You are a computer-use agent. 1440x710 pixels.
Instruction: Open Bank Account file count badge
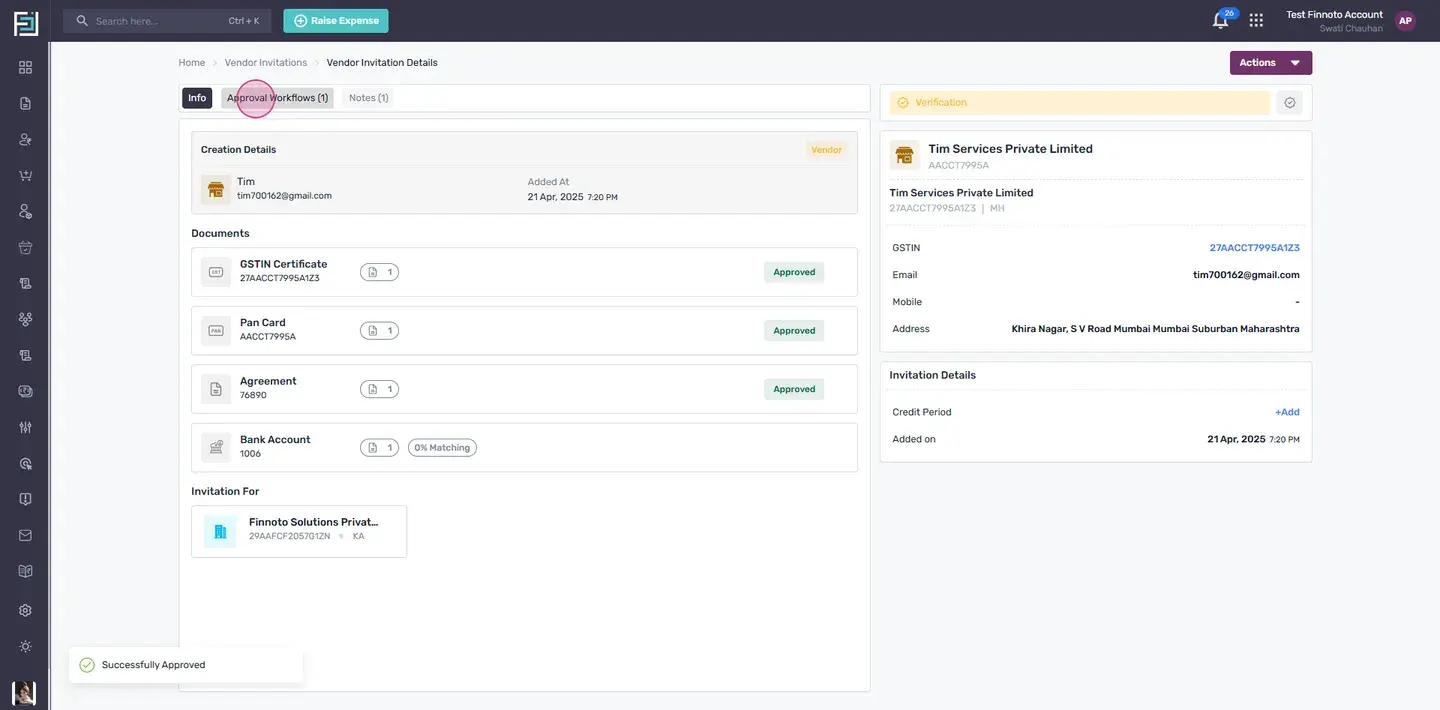pyautogui.click(x=379, y=448)
